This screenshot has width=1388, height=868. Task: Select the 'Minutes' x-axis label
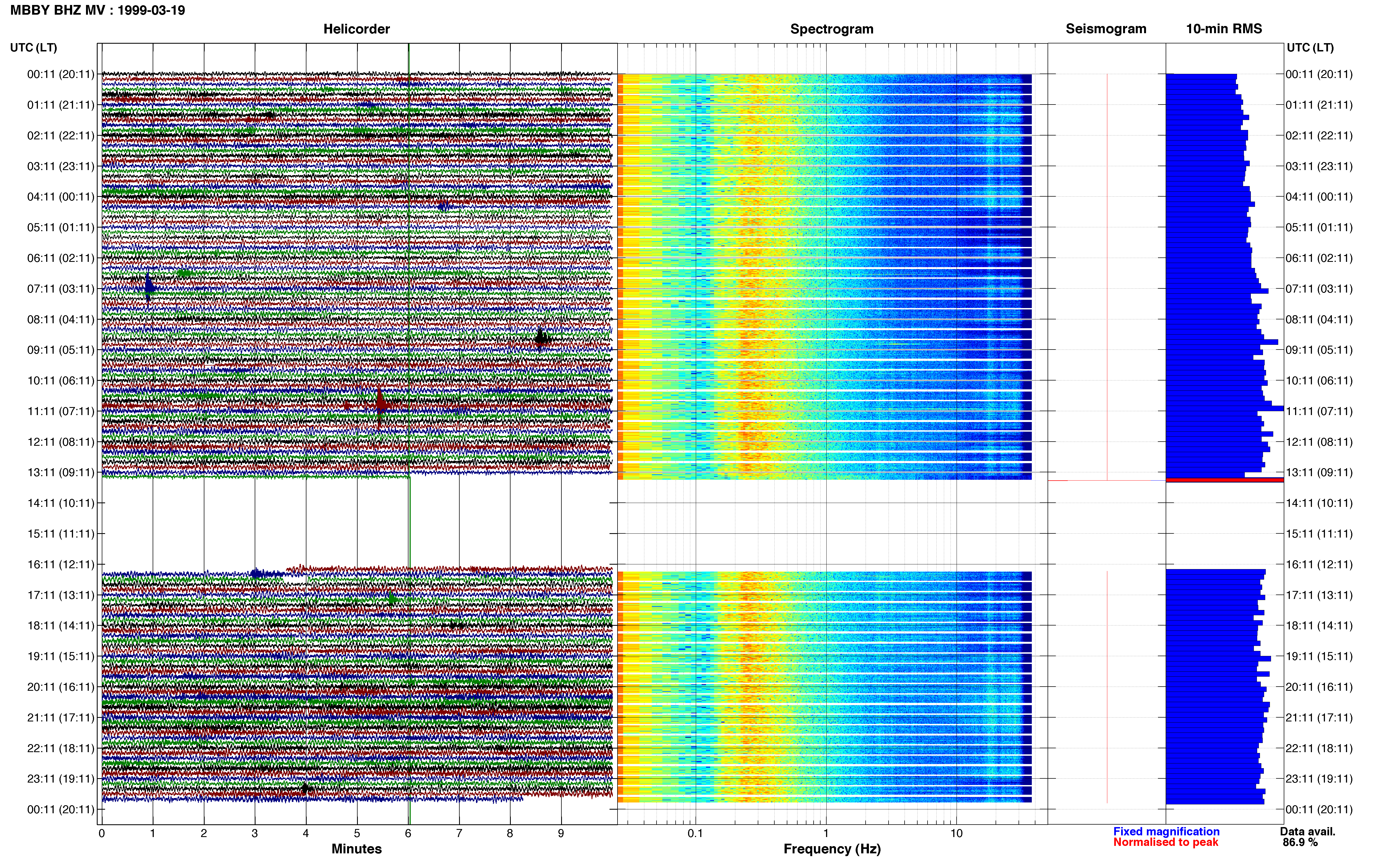[356, 848]
